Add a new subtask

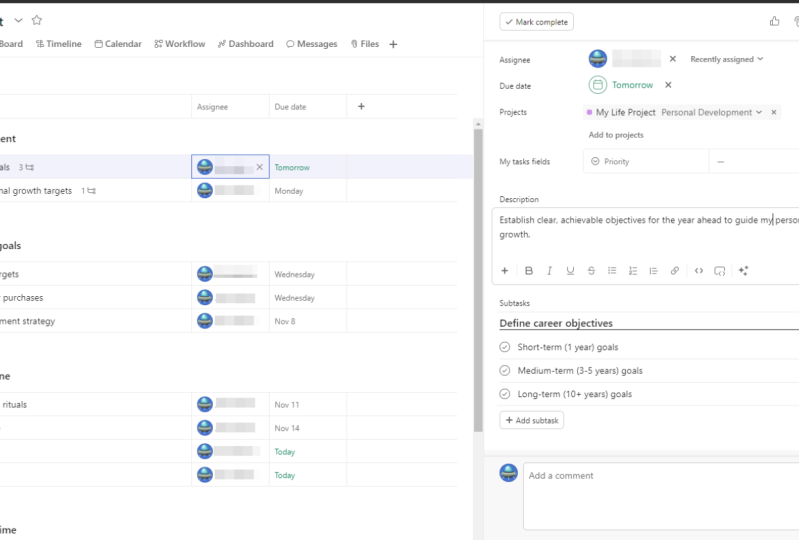531,420
